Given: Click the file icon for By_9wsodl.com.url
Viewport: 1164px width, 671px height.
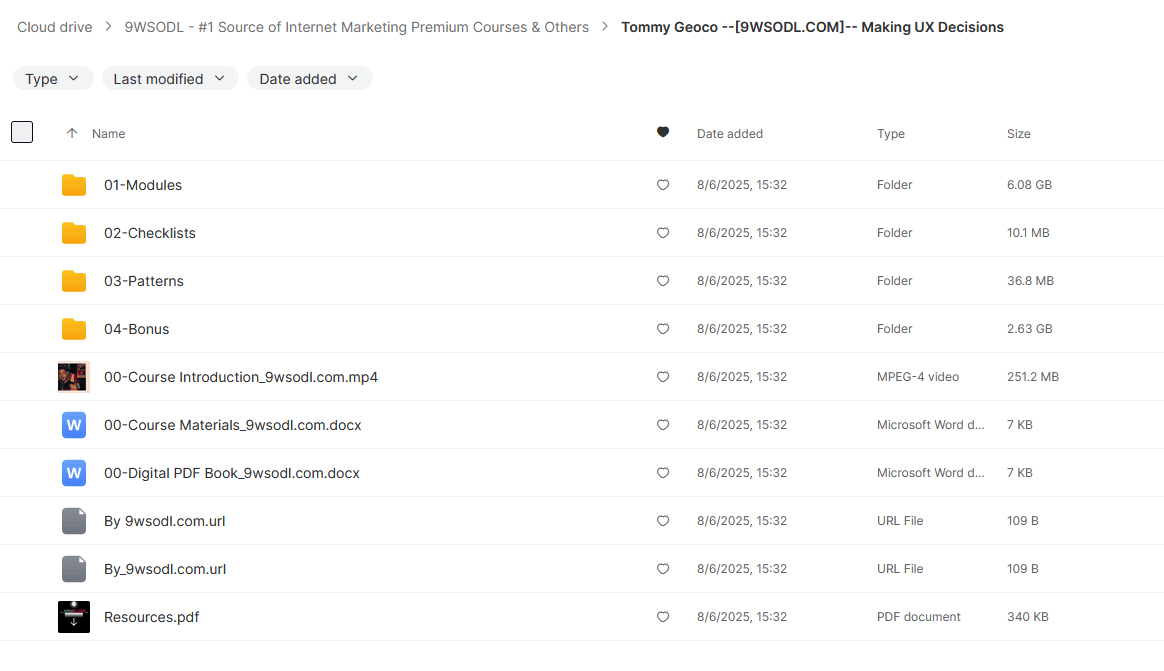Looking at the screenshot, I should point(74,569).
